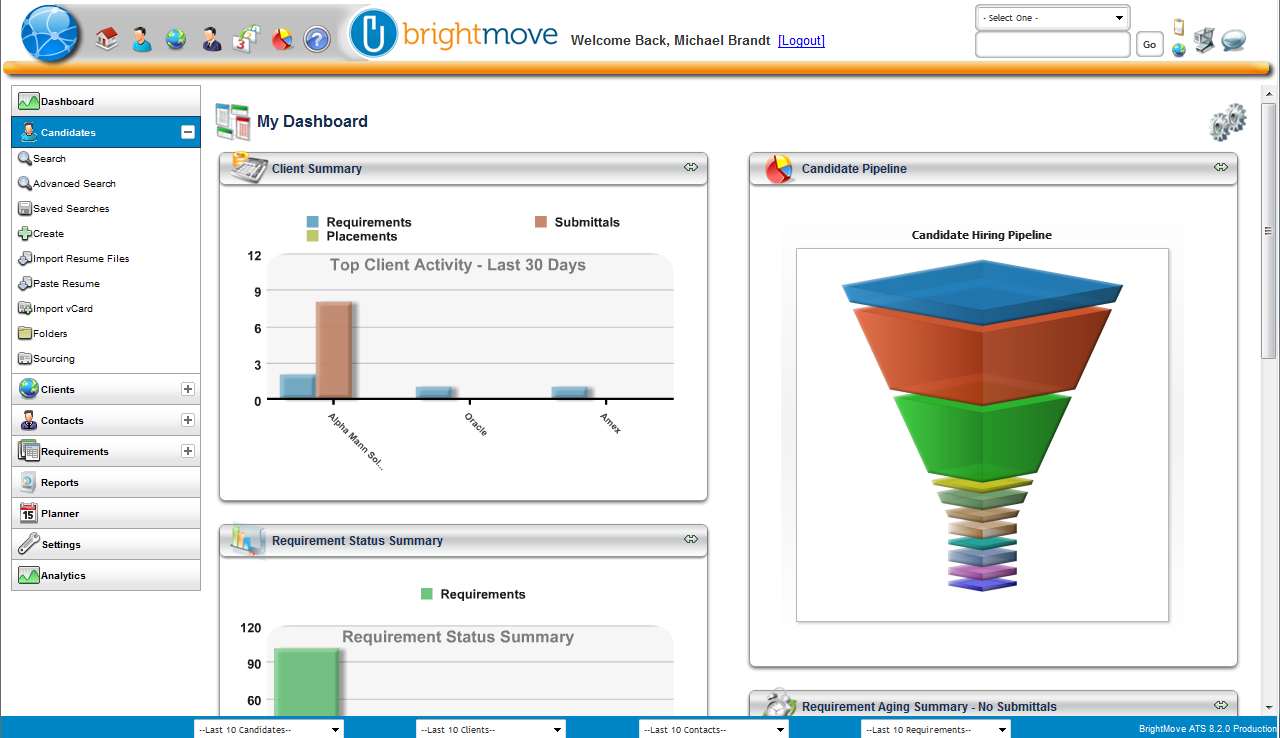
Task: Click the wrench icon beside Settings
Action: 29,544
